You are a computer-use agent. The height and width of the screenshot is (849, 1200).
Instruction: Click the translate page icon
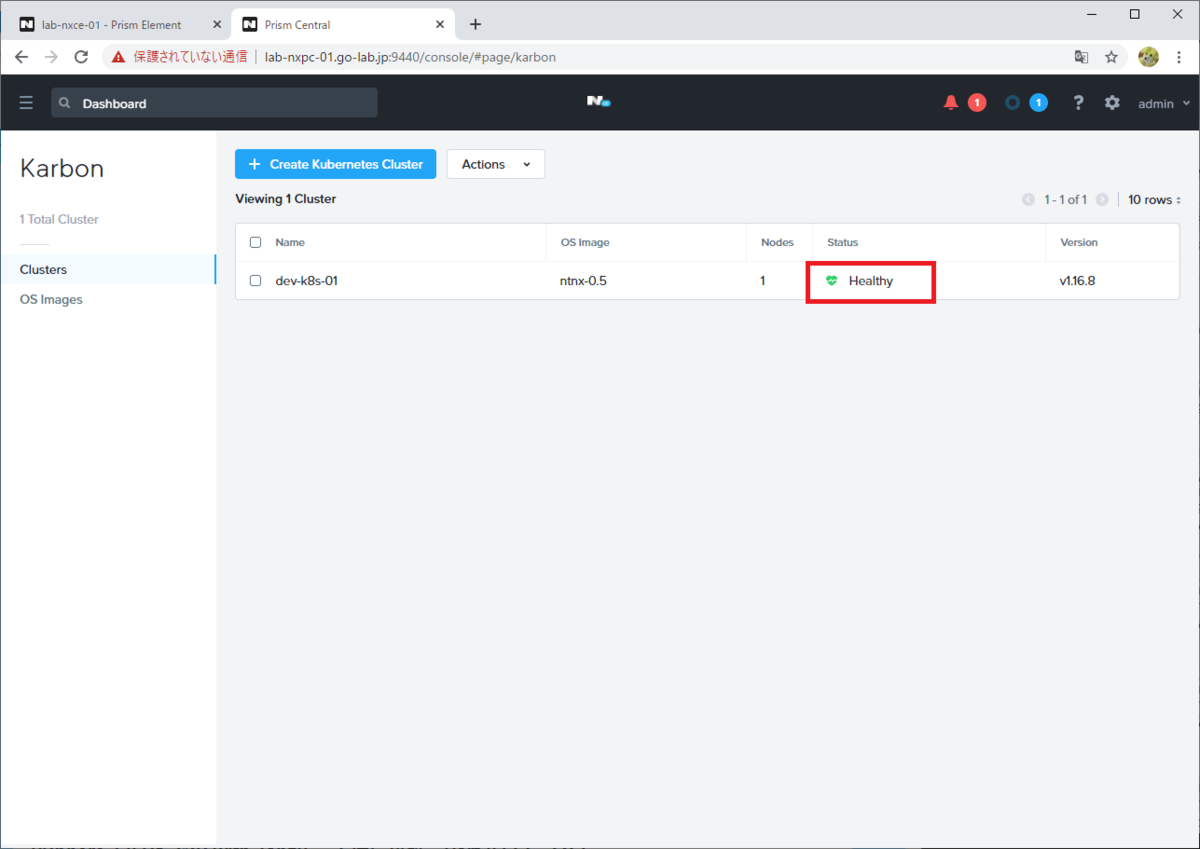(x=1081, y=57)
